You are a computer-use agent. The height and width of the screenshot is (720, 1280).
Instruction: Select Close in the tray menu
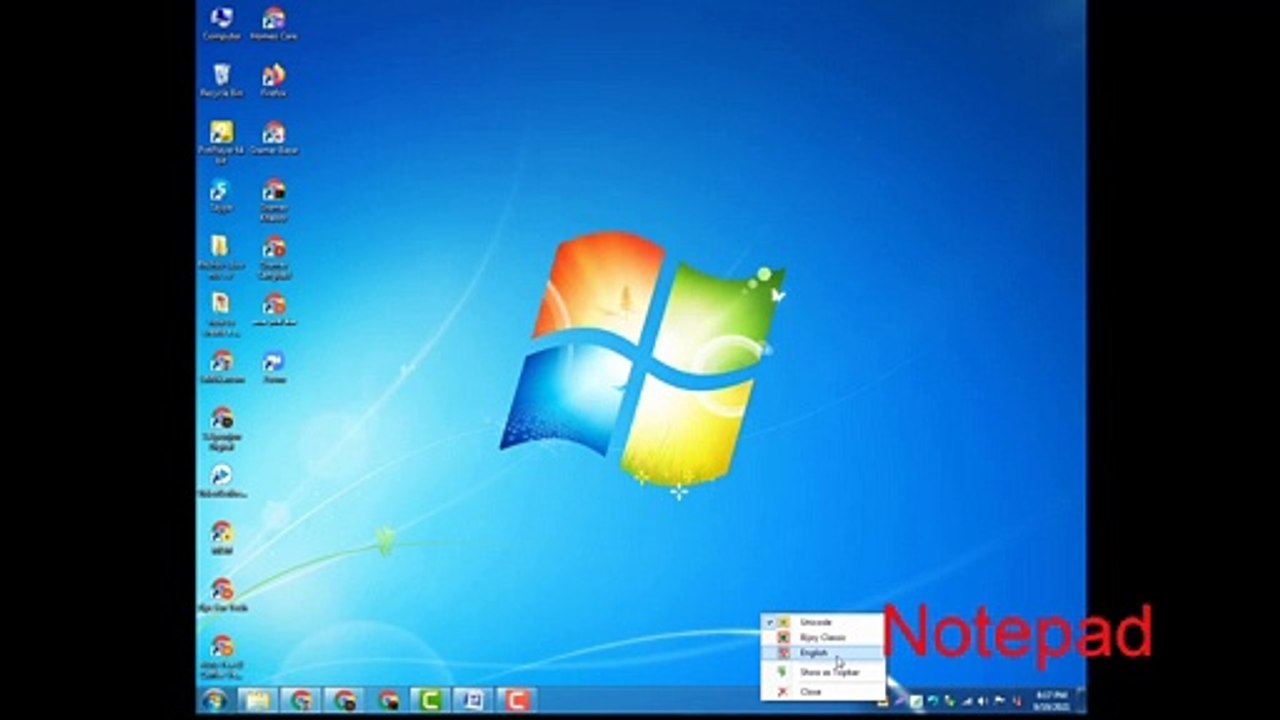822,691
